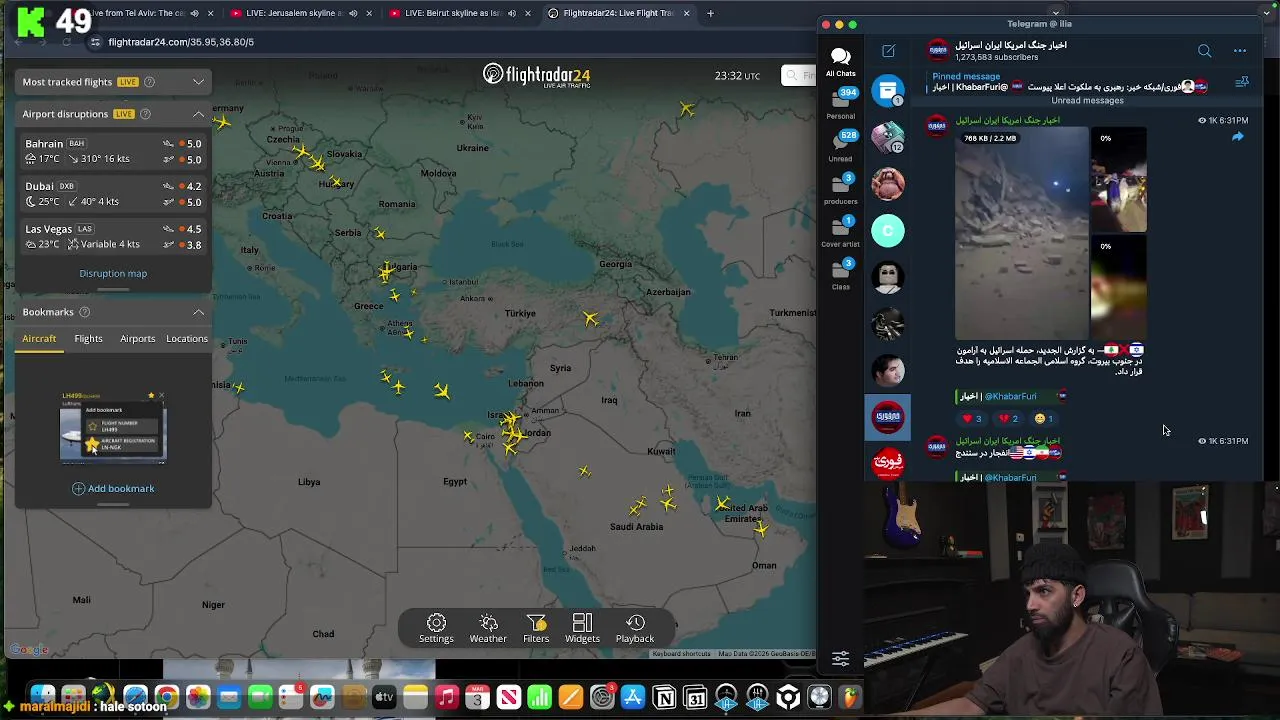Click Add bookmark
Screen dimensions: 1280x720
[113, 489]
